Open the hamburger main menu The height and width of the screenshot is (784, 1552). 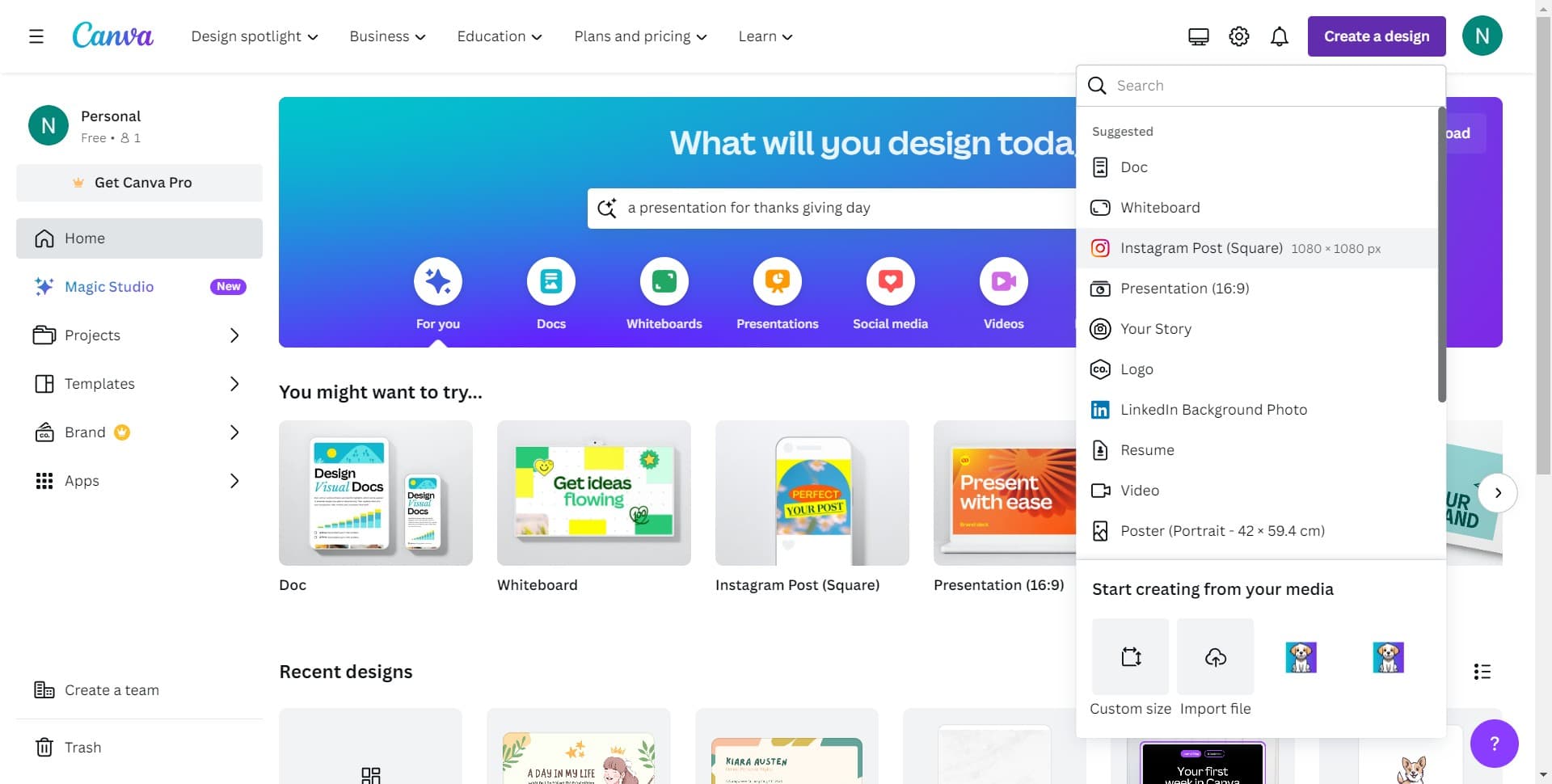coord(36,36)
